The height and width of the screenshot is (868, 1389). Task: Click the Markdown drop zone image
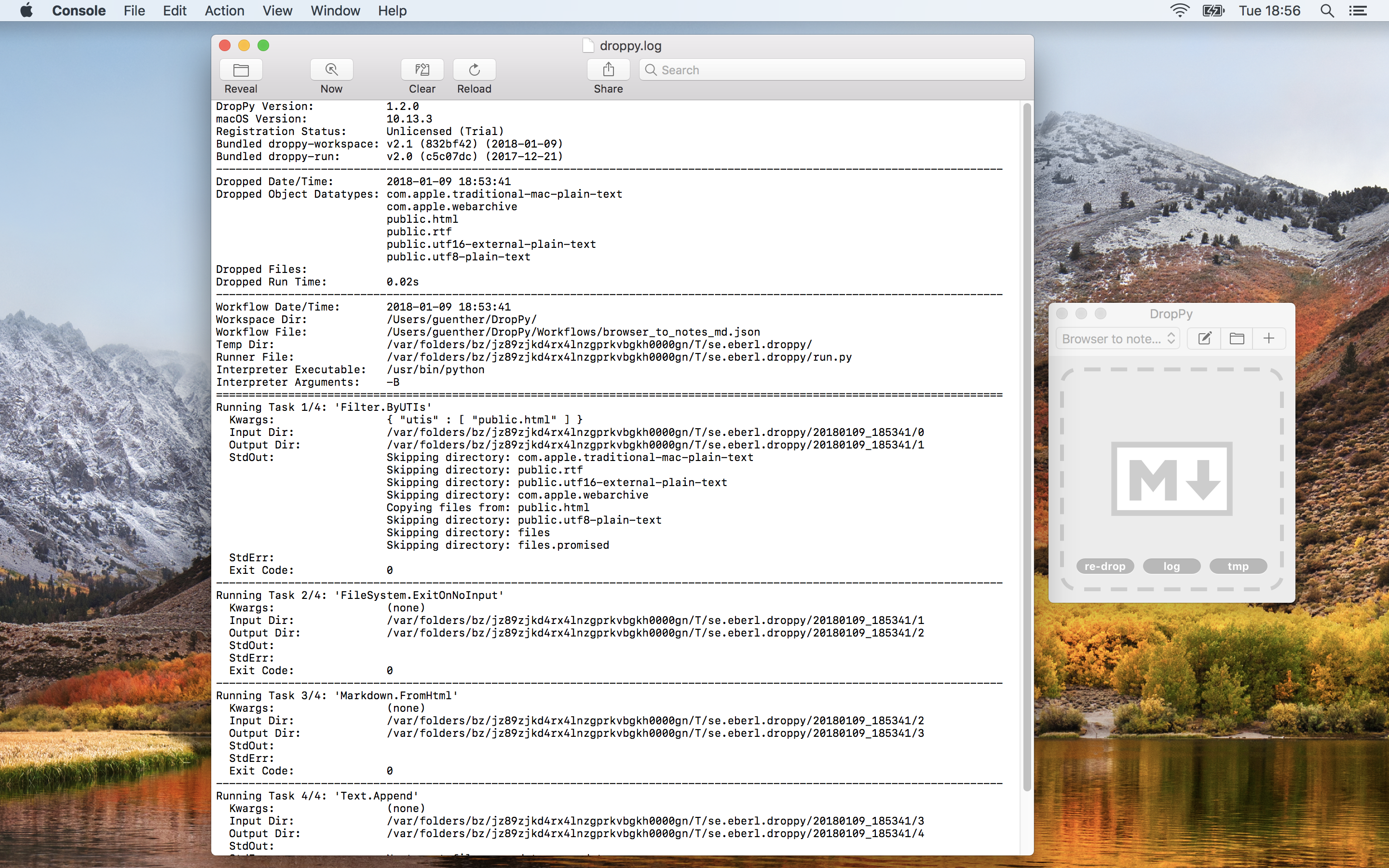click(1171, 479)
